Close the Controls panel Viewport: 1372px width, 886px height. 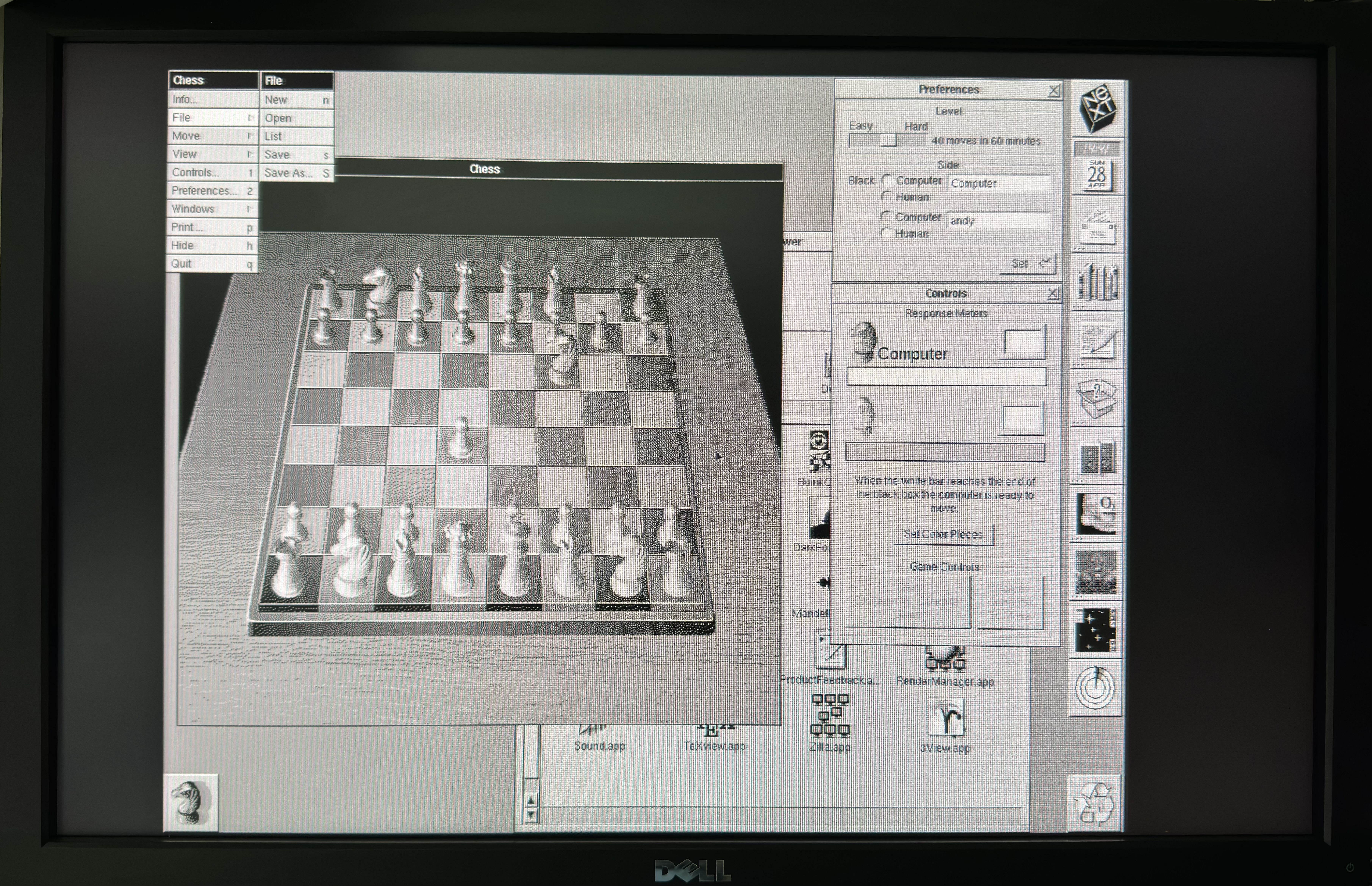click(x=1053, y=294)
